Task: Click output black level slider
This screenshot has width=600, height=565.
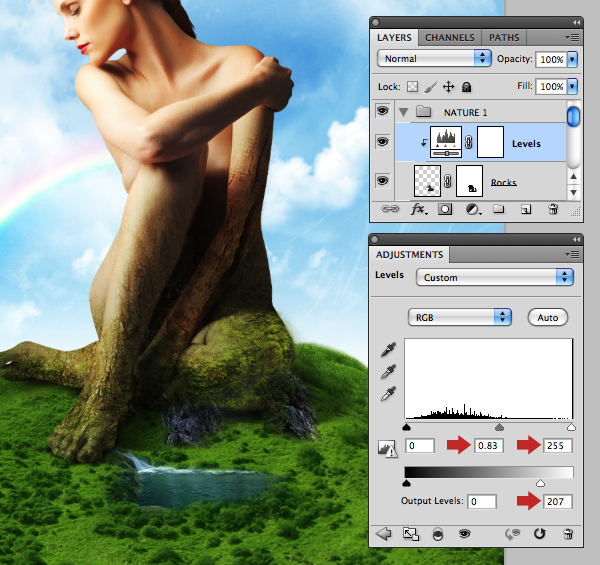Action: (407, 484)
